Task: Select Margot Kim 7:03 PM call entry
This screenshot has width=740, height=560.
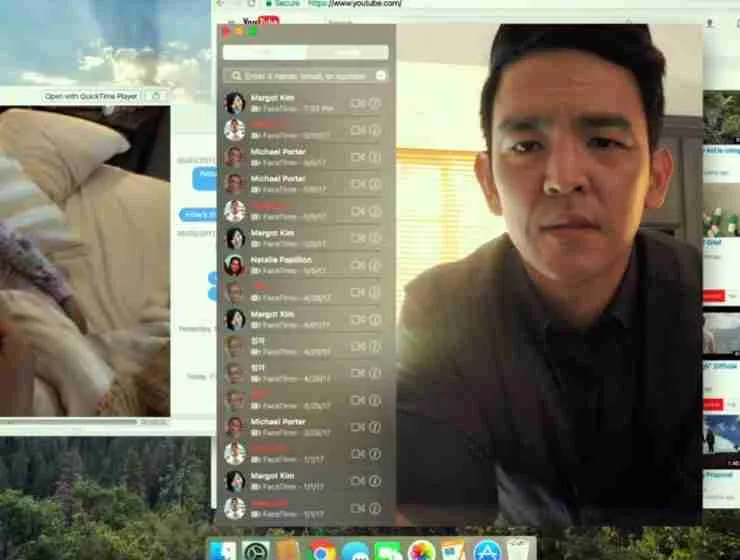Action: click(x=305, y=103)
